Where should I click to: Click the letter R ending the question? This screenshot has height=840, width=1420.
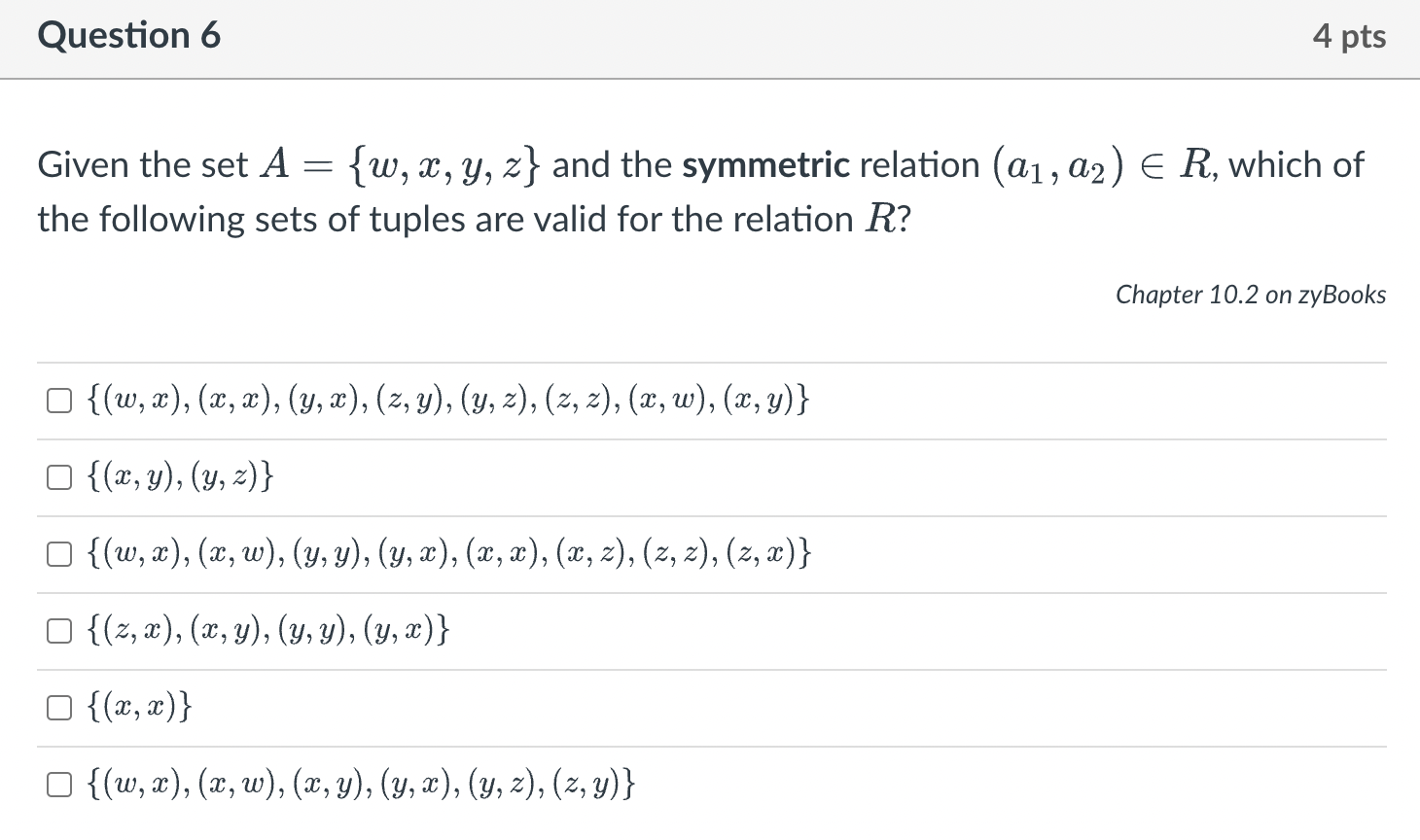click(x=880, y=220)
